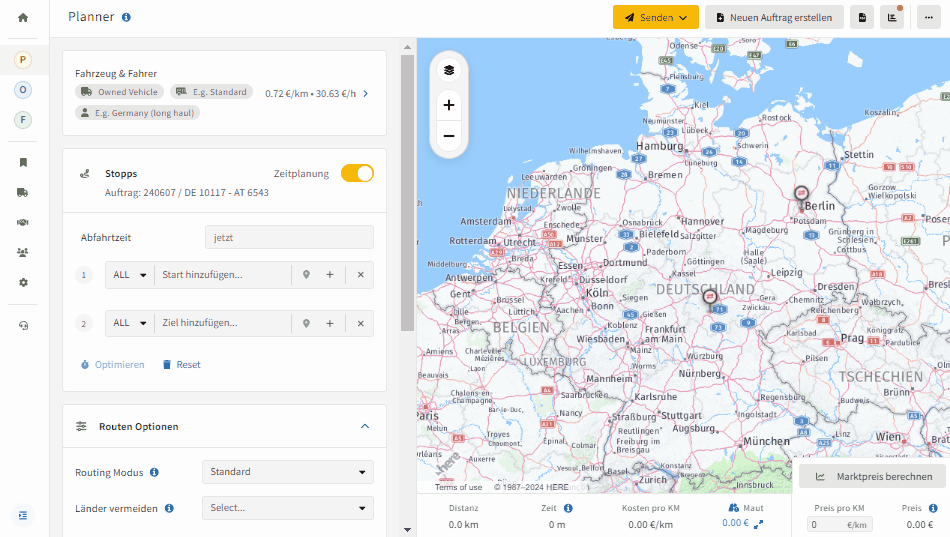Viewport: 950px width, 537px height.
Task: Expand the Maut details arrows icon
Action: coord(758,524)
